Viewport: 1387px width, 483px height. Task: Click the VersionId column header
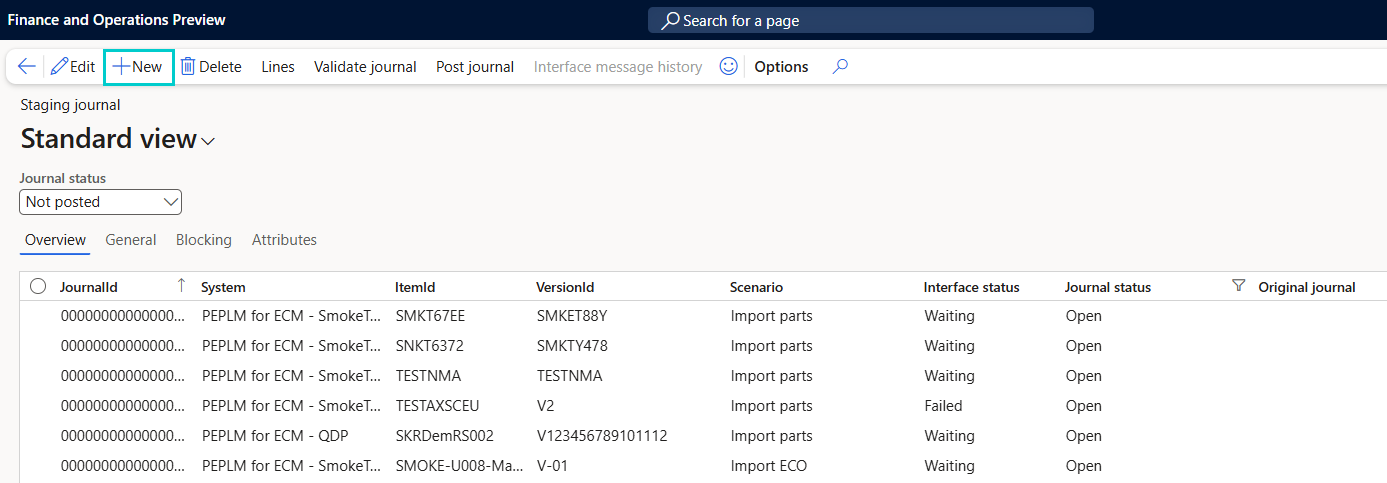tap(565, 287)
